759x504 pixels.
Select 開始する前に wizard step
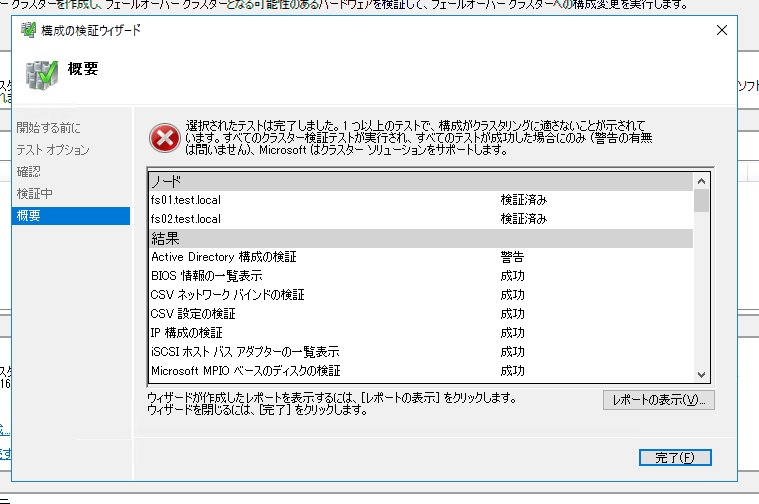tap(48, 128)
